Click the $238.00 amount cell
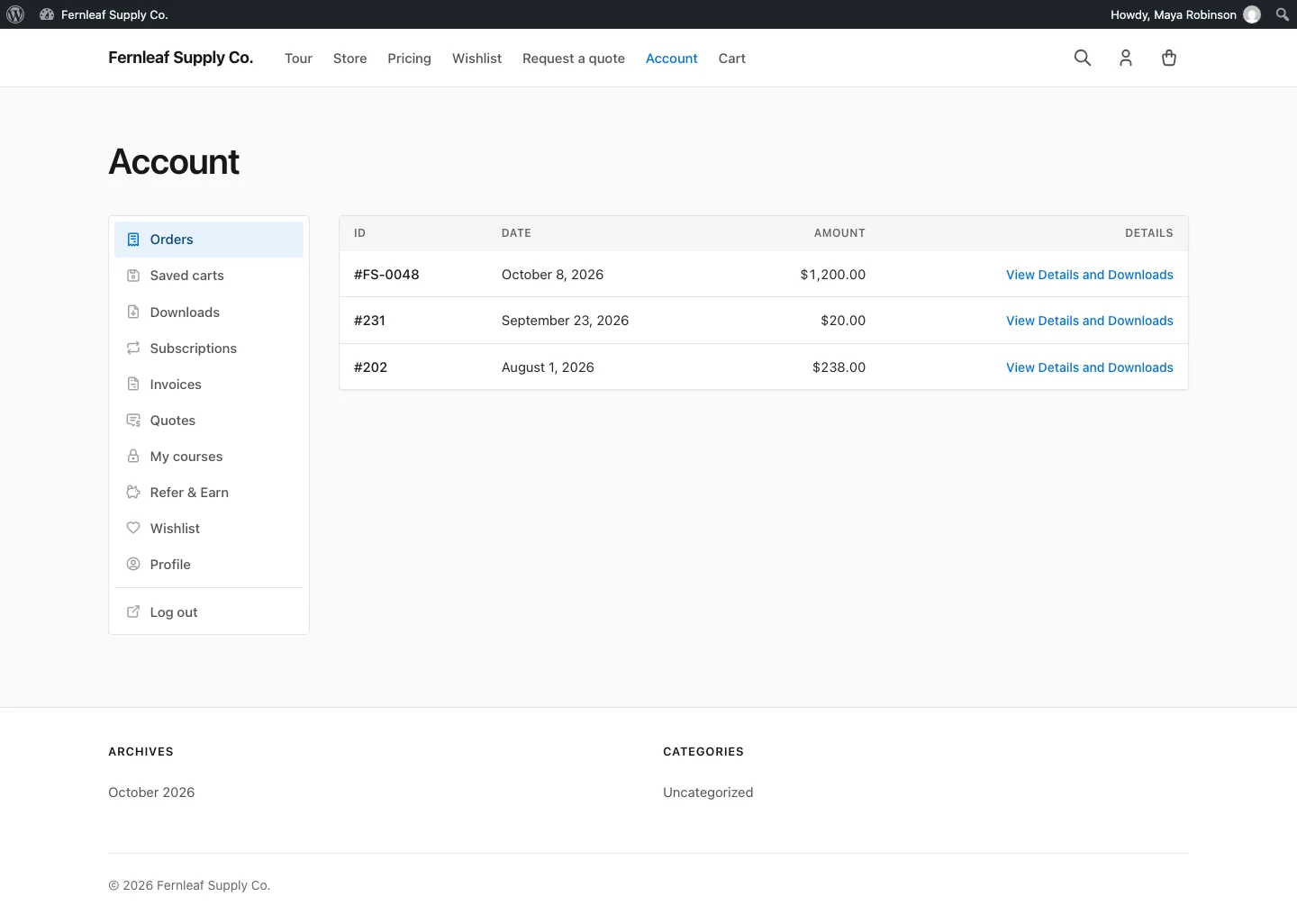This screenshot has width=1297, height=924. click(x=839, y=367)
